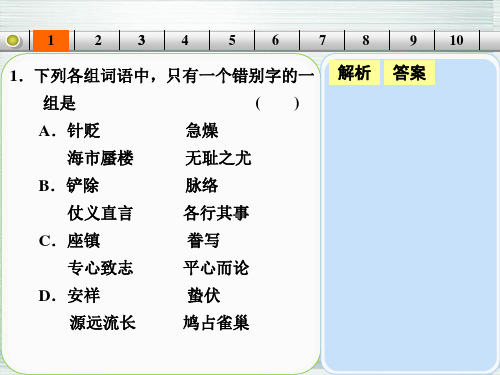Click the word 座镇
This screenshot has width=500, height=375.
click(83, 241)
